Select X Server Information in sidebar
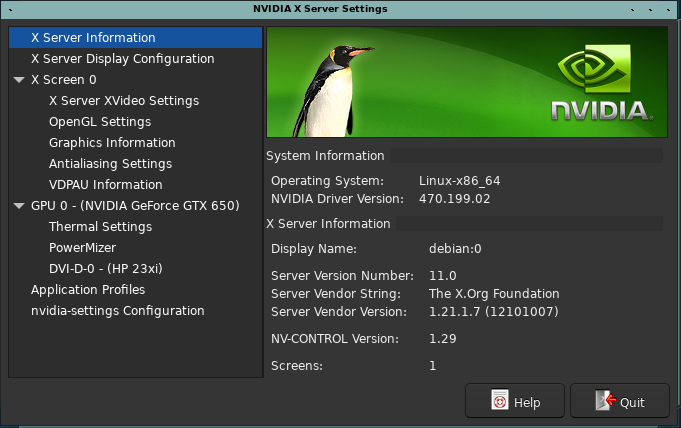The image size is (681, 428). [x=136, y=38]
